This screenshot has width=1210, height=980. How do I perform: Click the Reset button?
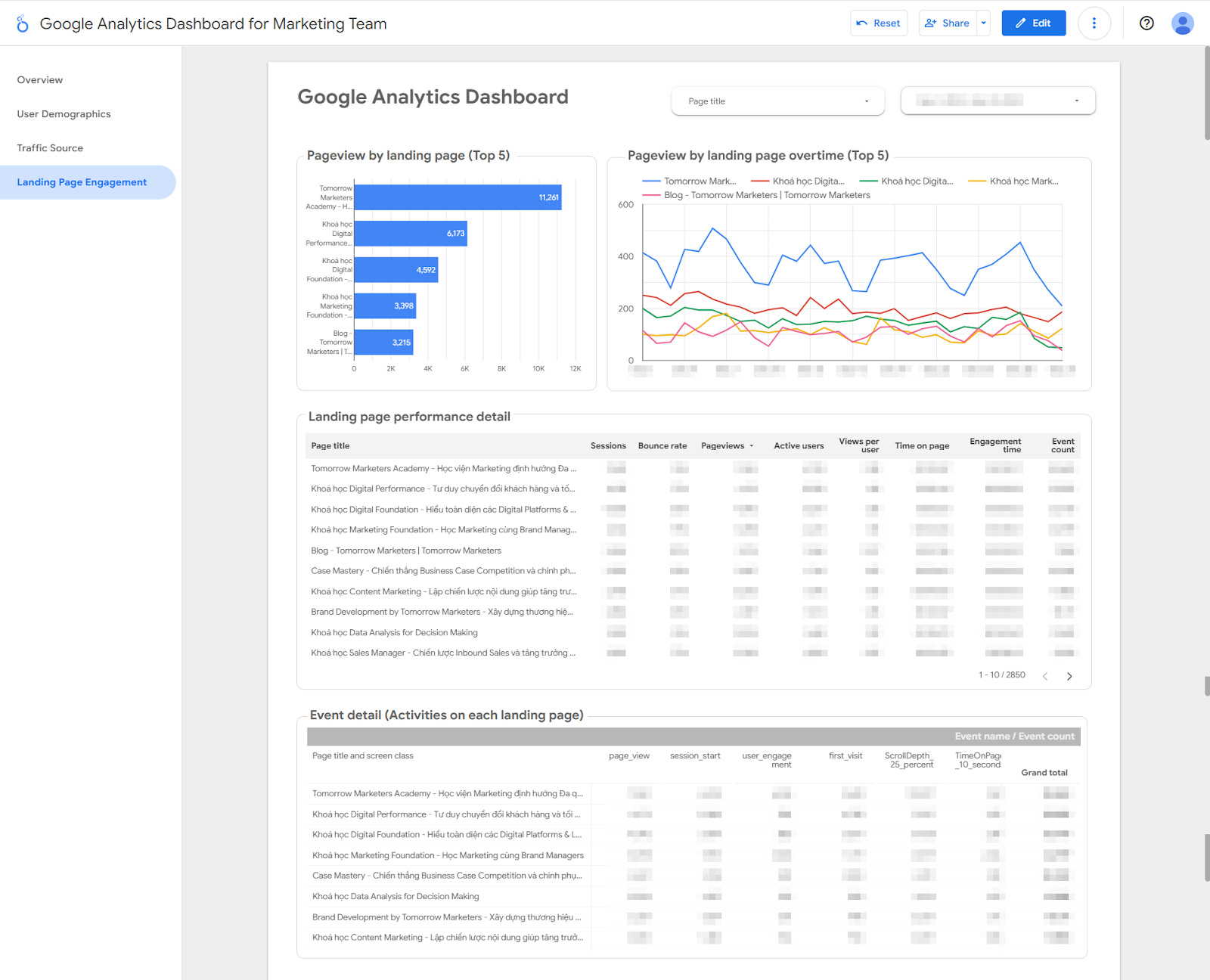878,23
